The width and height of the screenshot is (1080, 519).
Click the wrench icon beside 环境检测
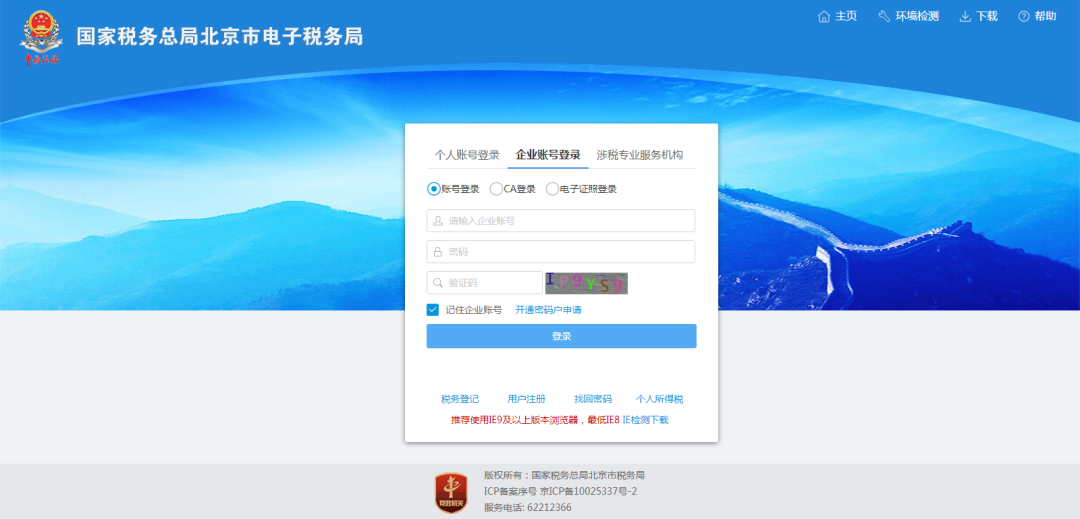(x=884, y=17)
